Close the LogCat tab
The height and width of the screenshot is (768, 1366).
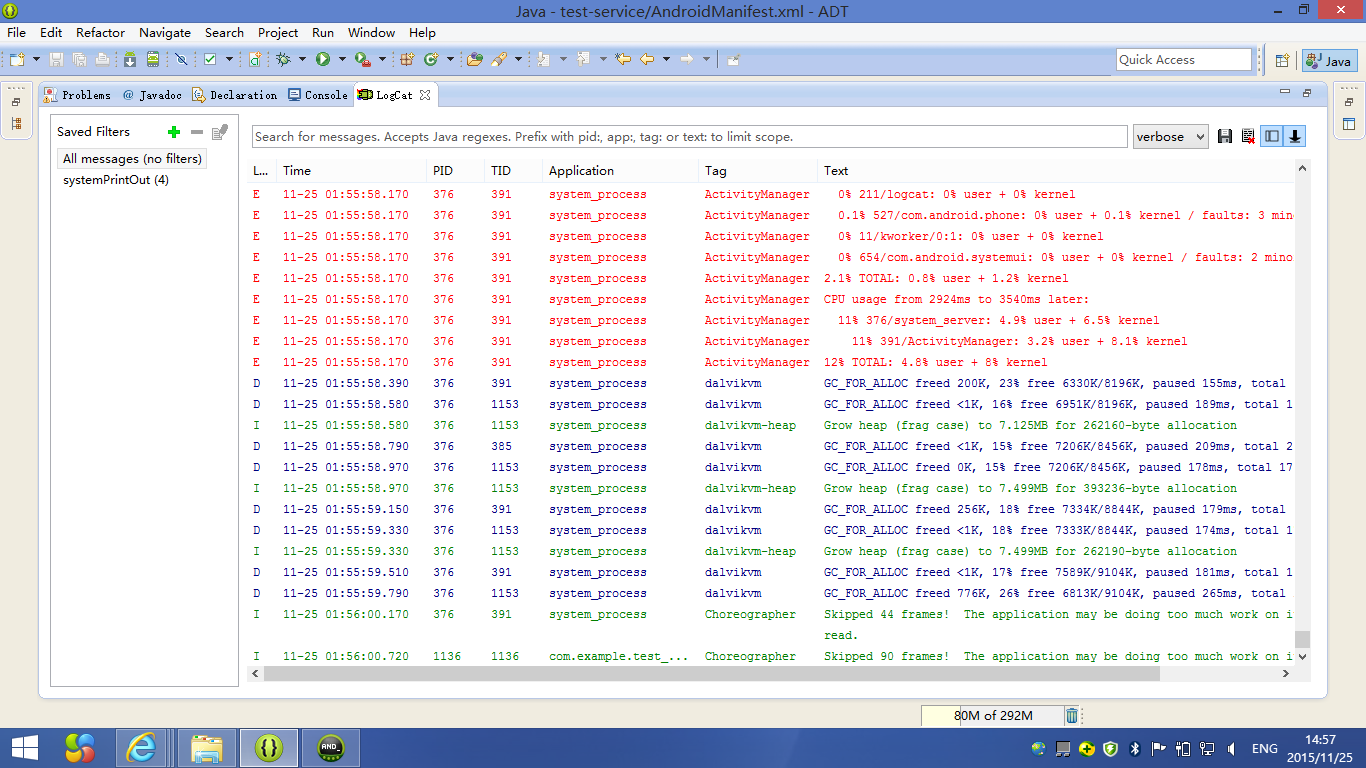[425, 95]
